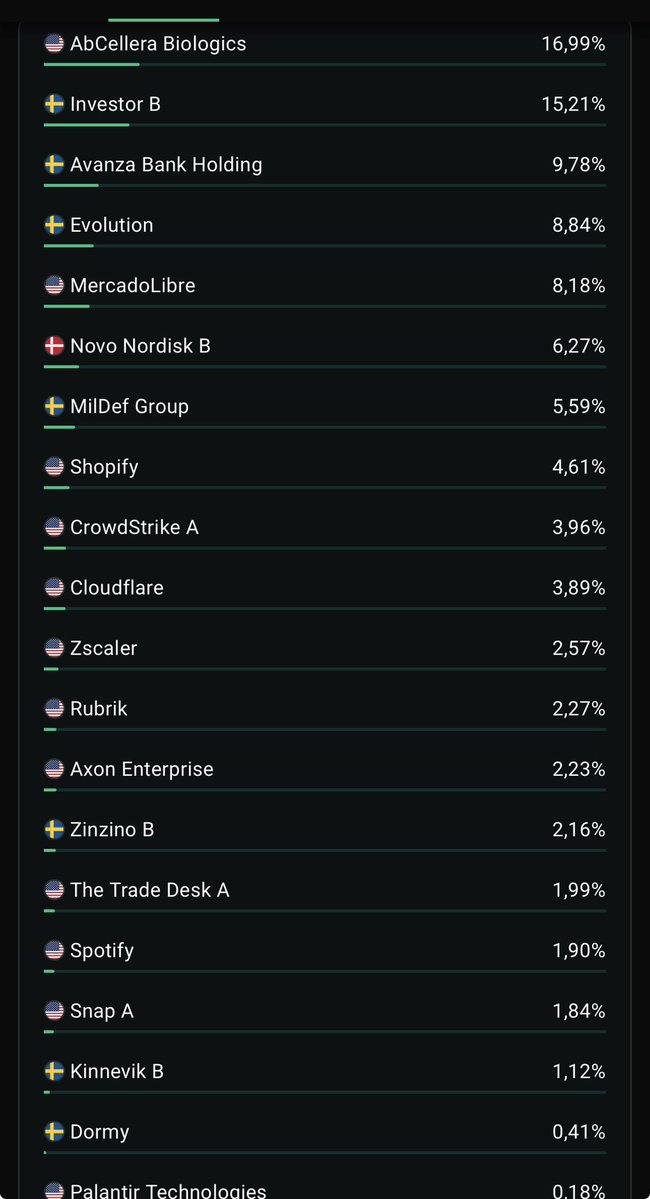The height and width of the screenshot is (1199, 650).
Task: Tap the US flag beside Rubrik
Action: 54,708
